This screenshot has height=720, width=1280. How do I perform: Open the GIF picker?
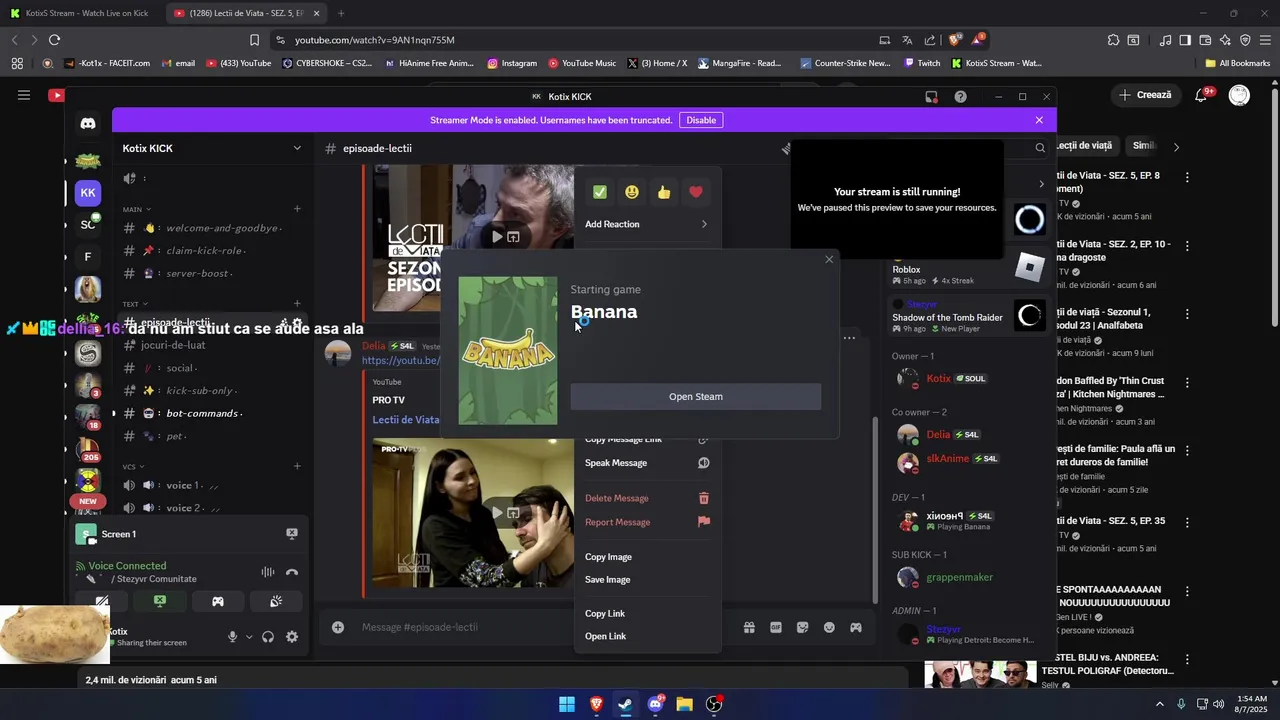[x=776, y=627]
